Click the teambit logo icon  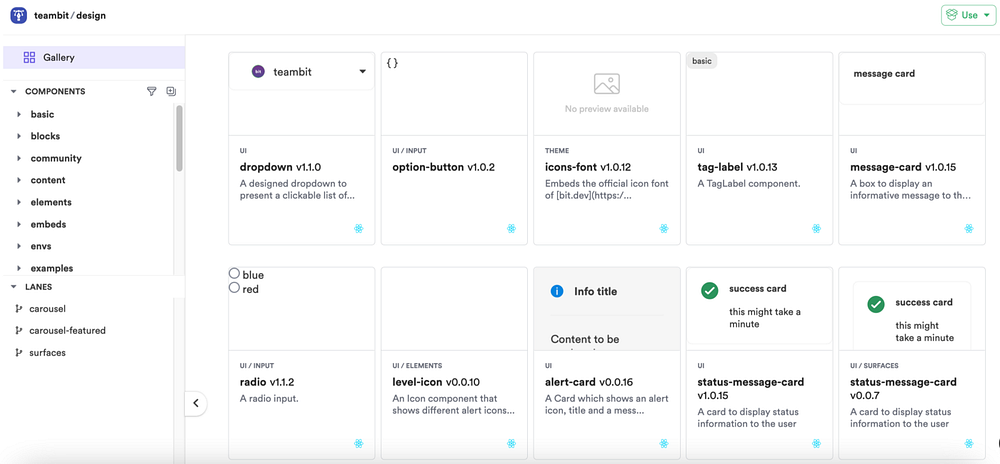pyautogui.click(x=18, y=16)
